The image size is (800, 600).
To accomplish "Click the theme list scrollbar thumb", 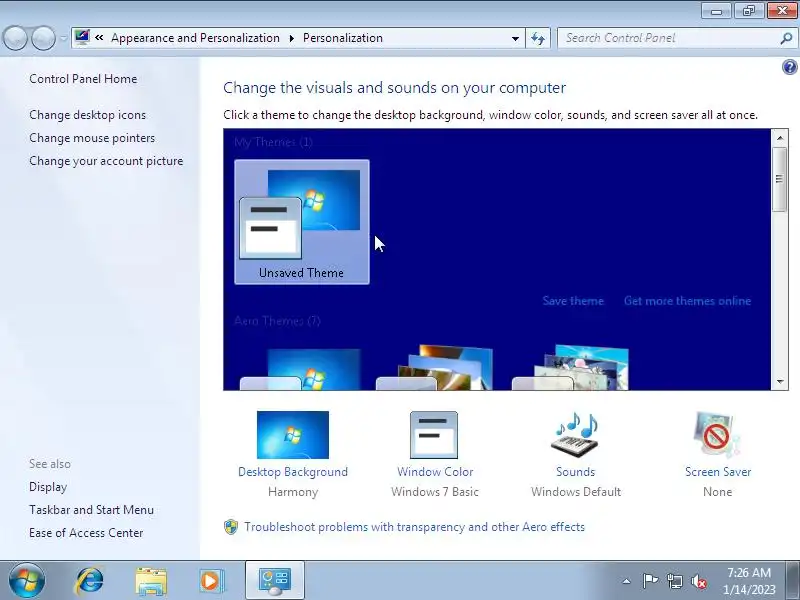I will tap(780, 179).
